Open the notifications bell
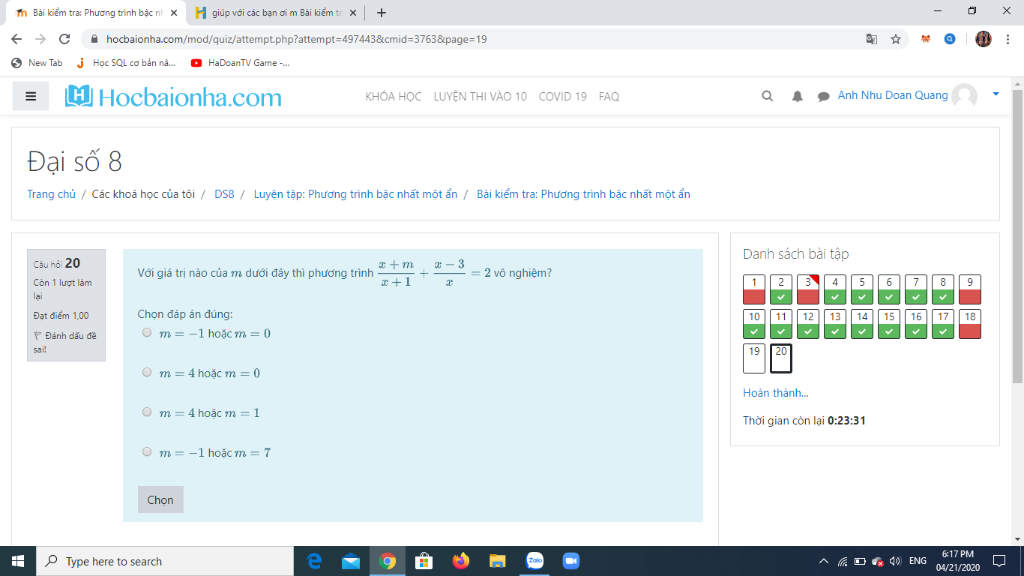Screen dimensions: 1024x576 797,96
